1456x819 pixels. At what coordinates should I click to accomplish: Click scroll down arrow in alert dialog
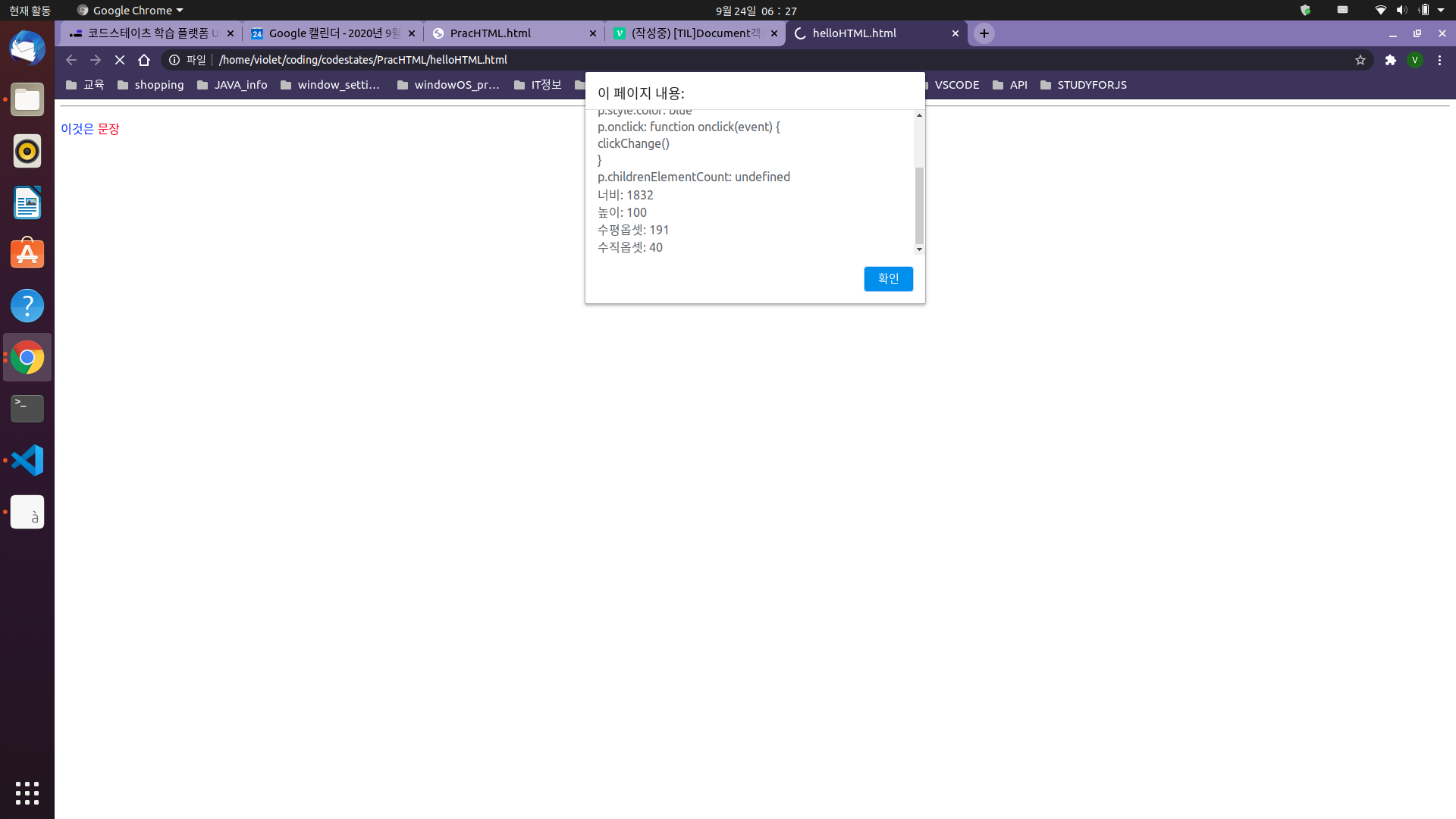[x=919, y=249]
